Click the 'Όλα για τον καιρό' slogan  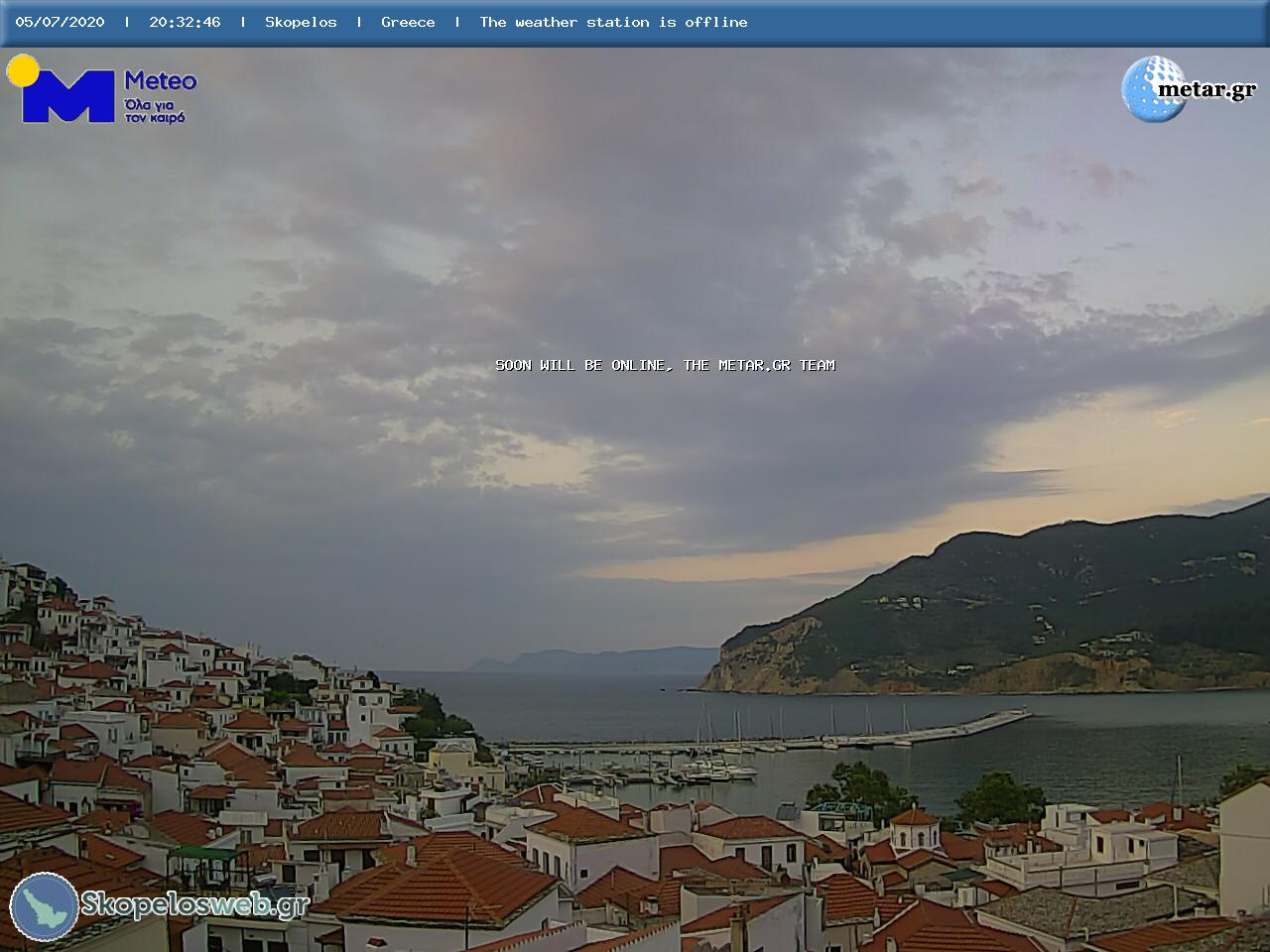click(x=155, y=110)
